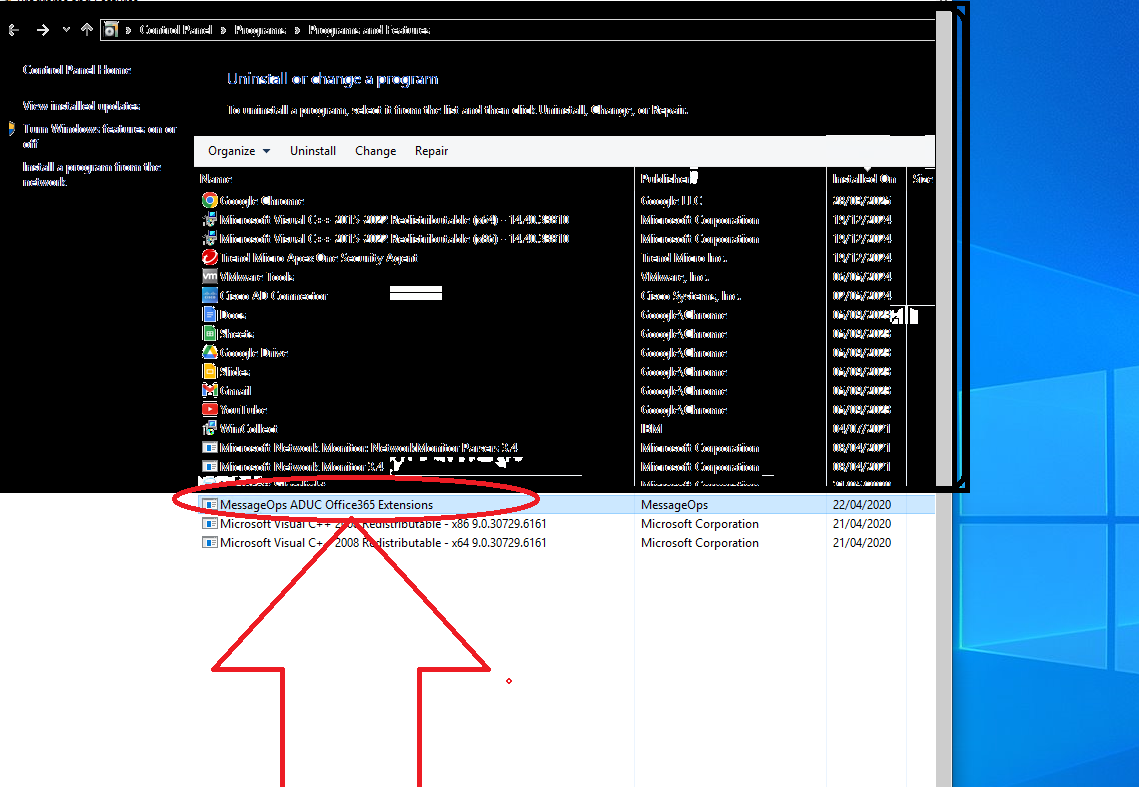The image size is (1139, 787).
Task: Open Turn Windows features on or off
Action: [x=100, y=136]
